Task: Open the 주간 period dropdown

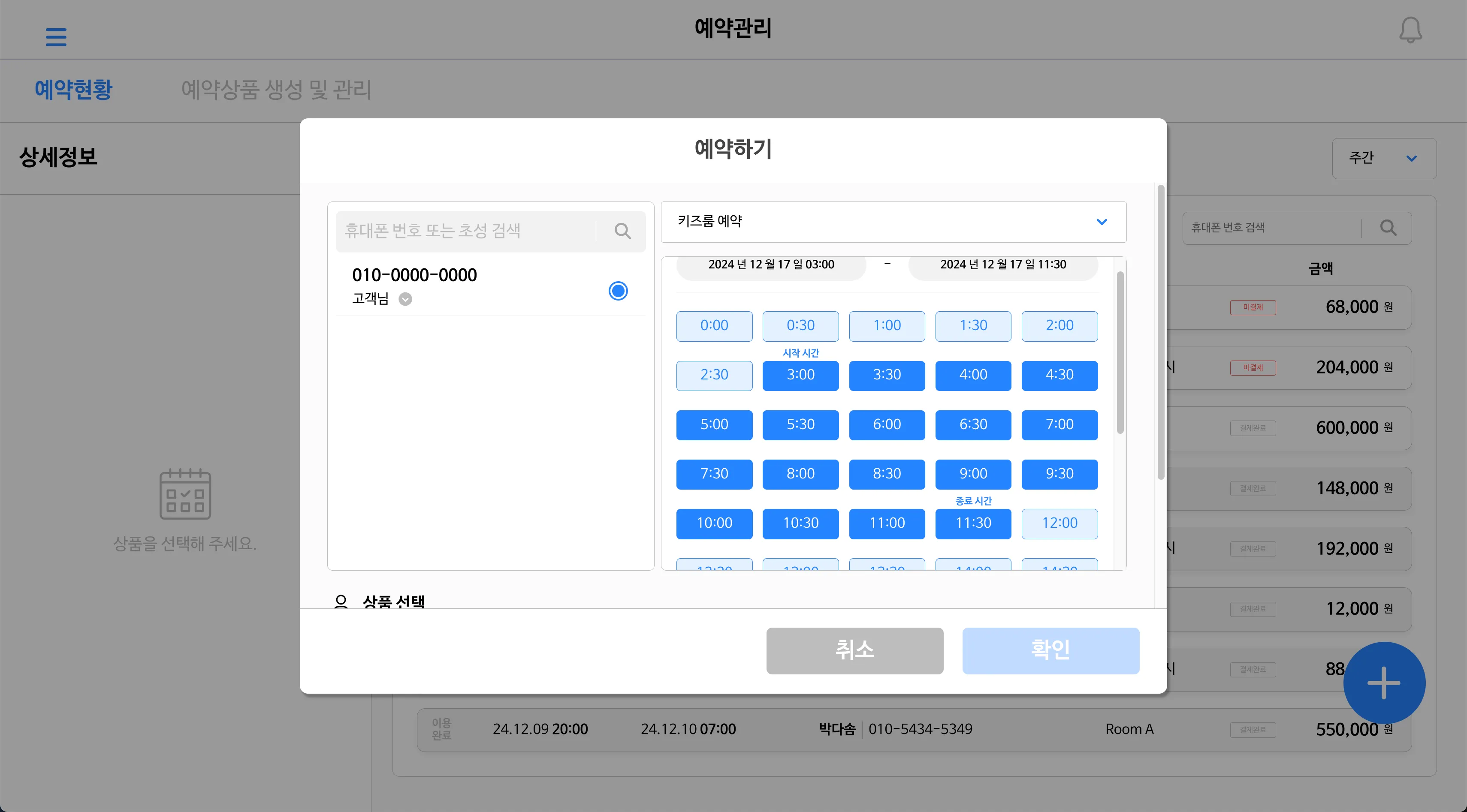Action: point(1383,158)
